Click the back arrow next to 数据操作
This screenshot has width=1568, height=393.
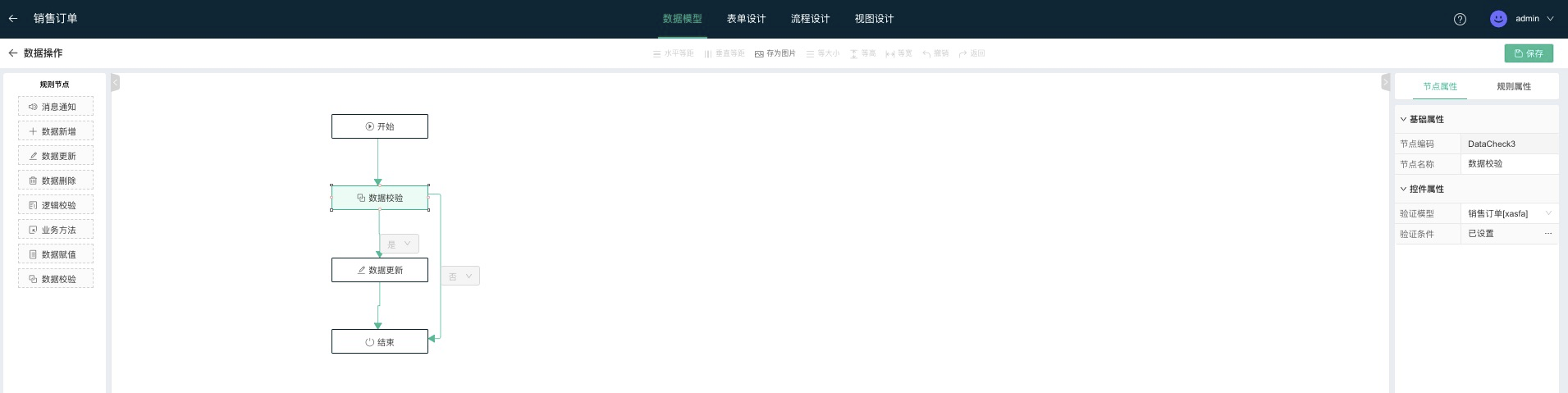pos(13,53)
